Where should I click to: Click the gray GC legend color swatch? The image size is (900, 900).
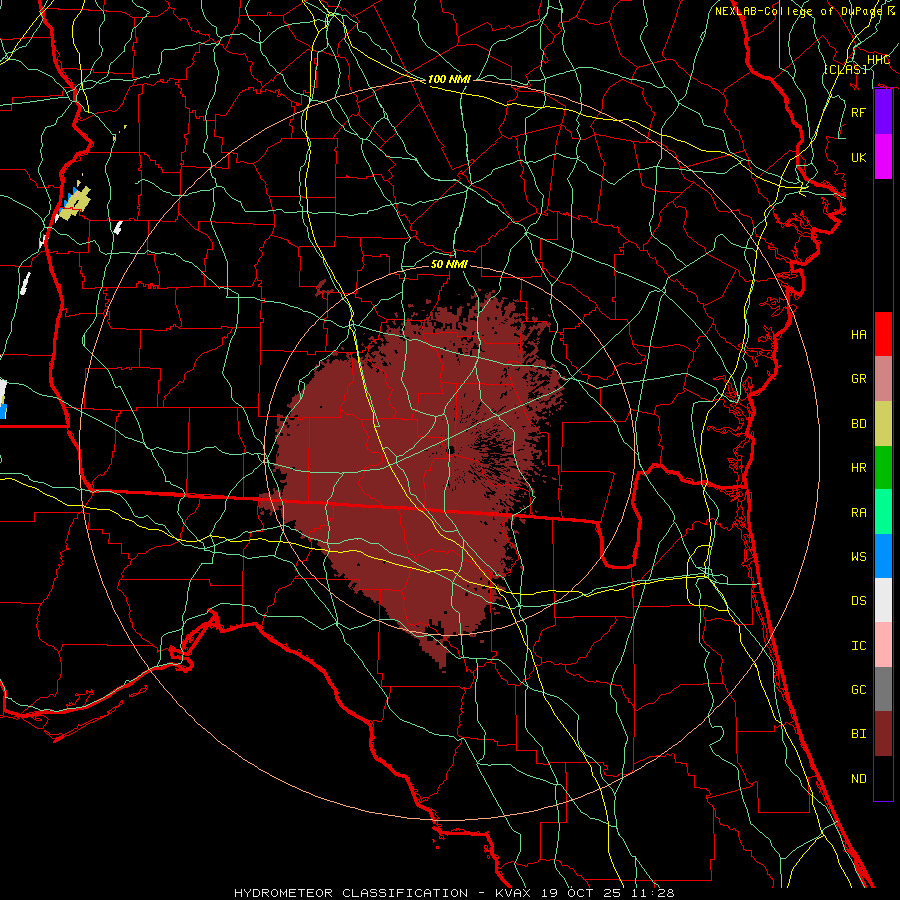883,689
